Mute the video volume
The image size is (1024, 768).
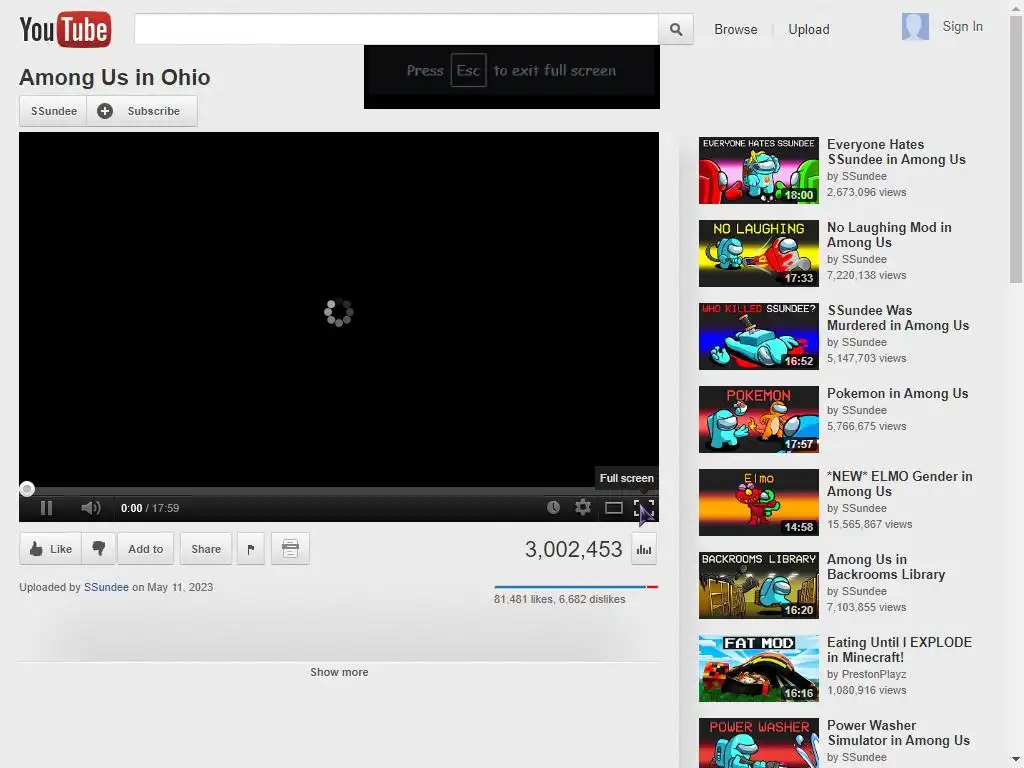click(x=90, y=508)
